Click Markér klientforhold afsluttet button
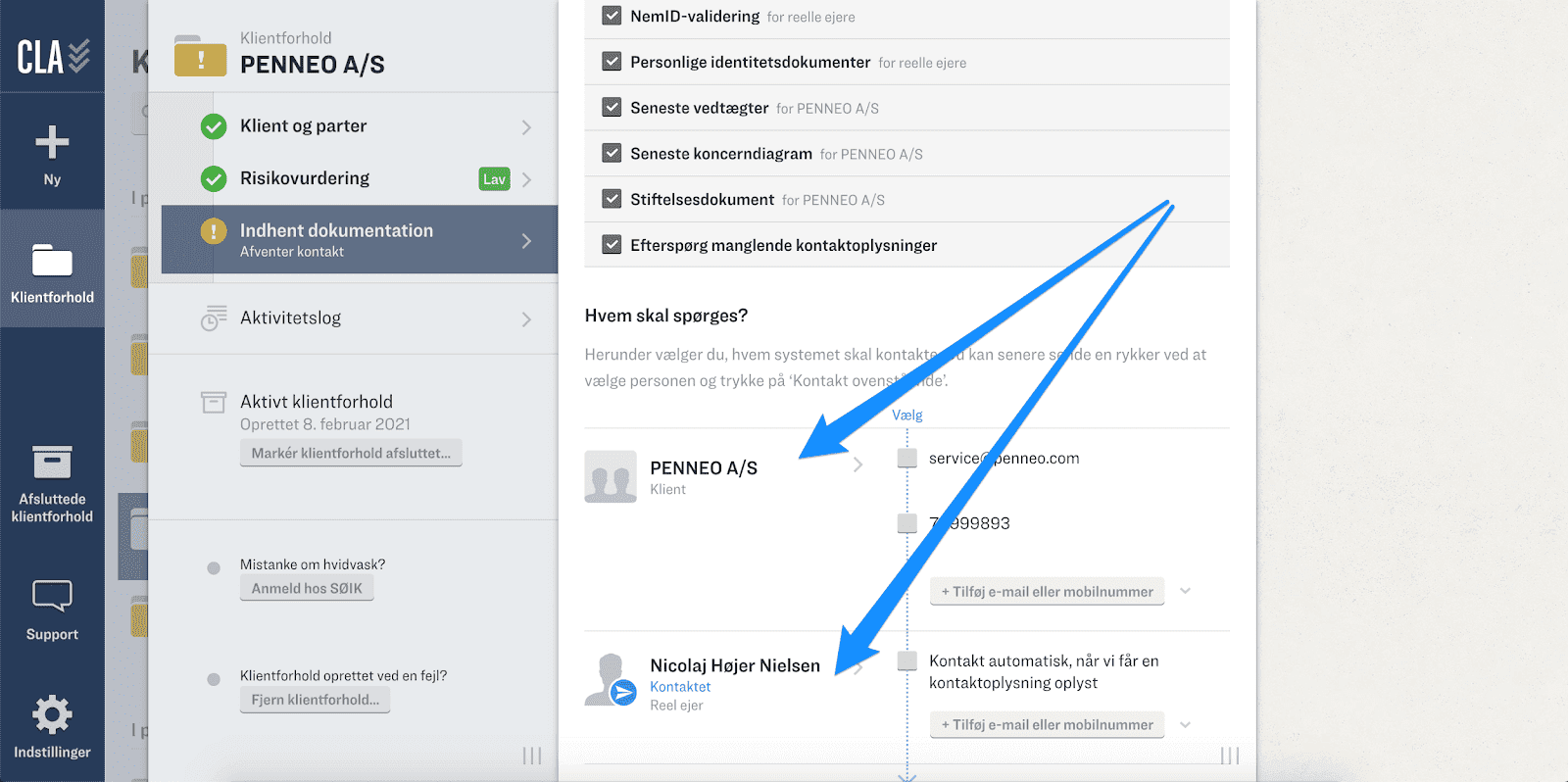This screenshot has width=1568, height=782. point(351,453)
